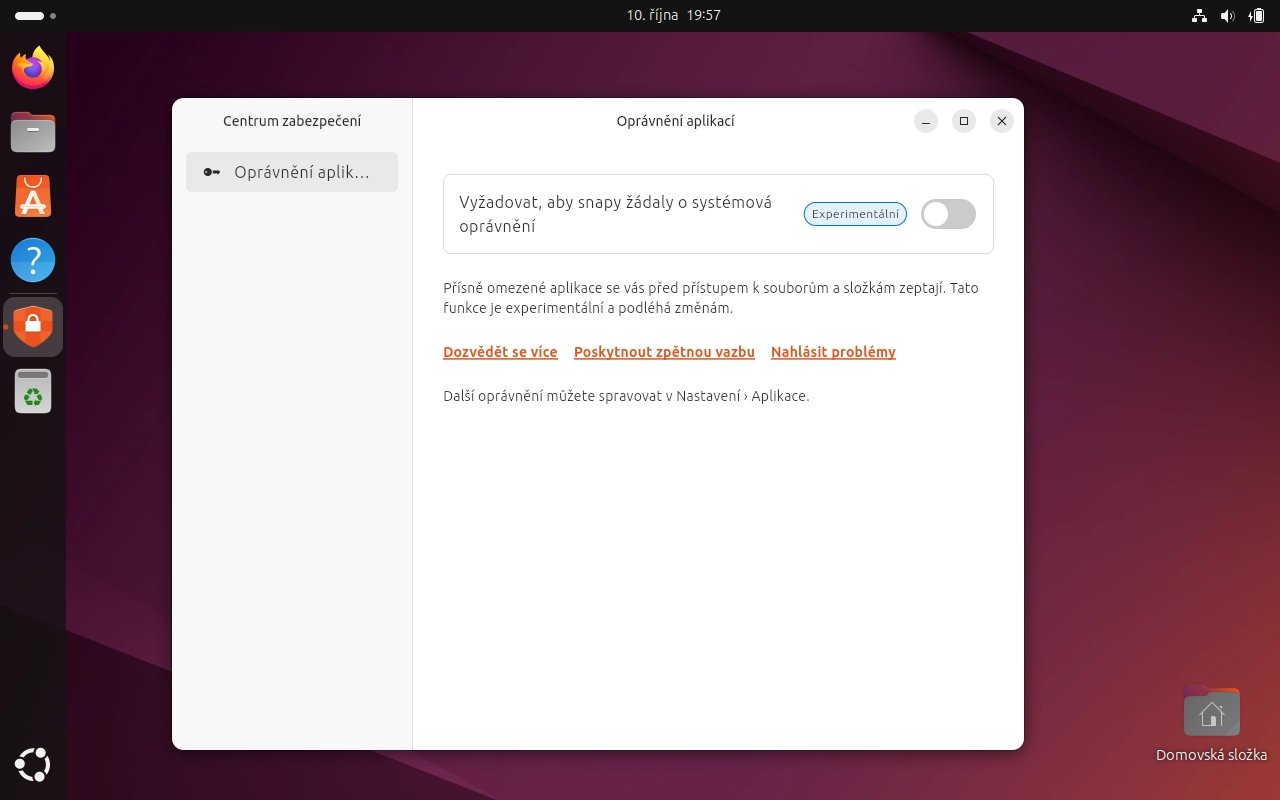Click the Security Center shield dock icon

tap(33, 326)
